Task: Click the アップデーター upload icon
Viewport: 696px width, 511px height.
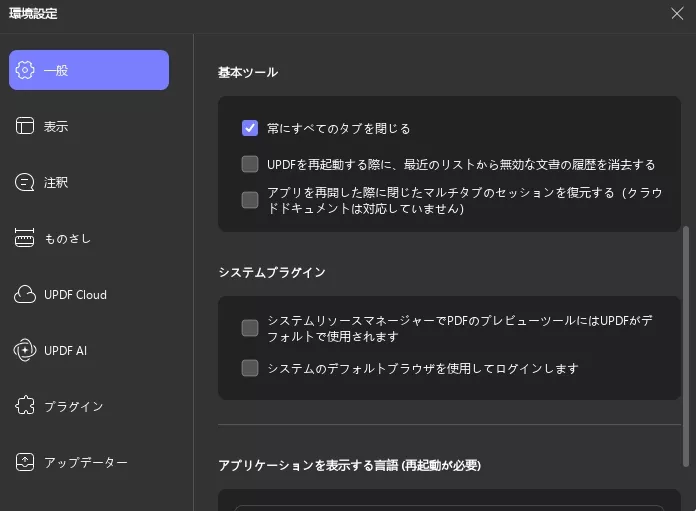Action: coord(25,462)
